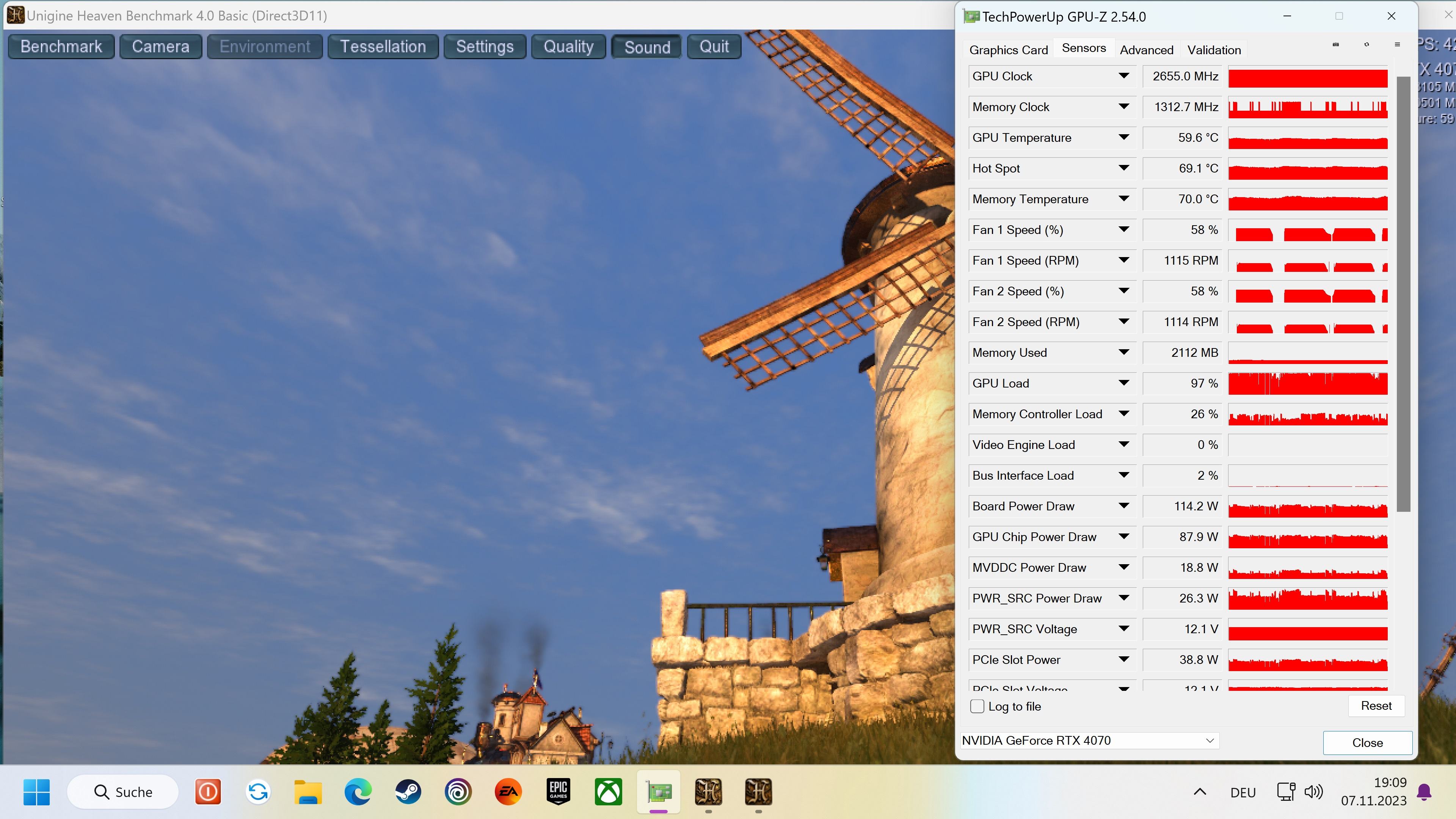Go to the Validation tab
The width and height of the screenshot is (1456, 819).
pos(1214,50)
